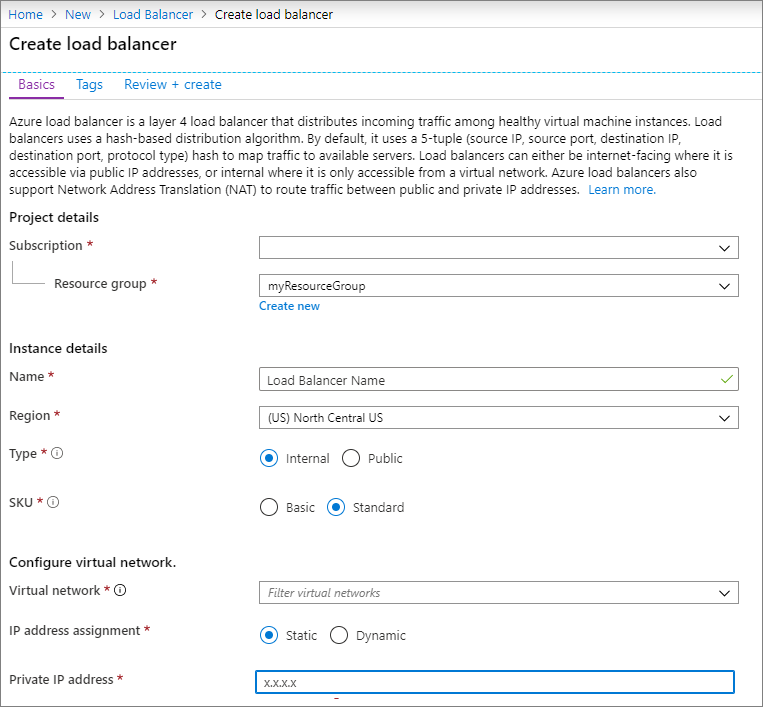Select Static IP address assignment
Image resolution: width=767 pixels, height=713 pixels.
coord(269,635)
